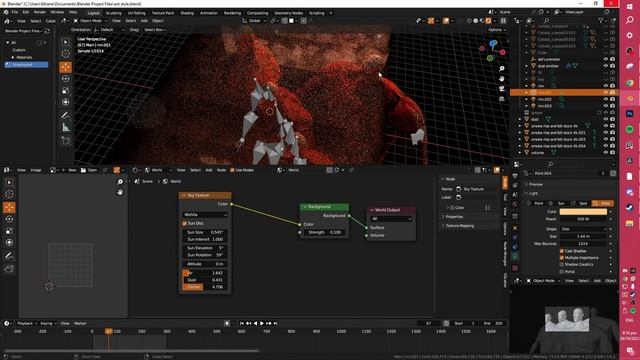Expand the Materials catalog in asset browser

coord(13,57)
